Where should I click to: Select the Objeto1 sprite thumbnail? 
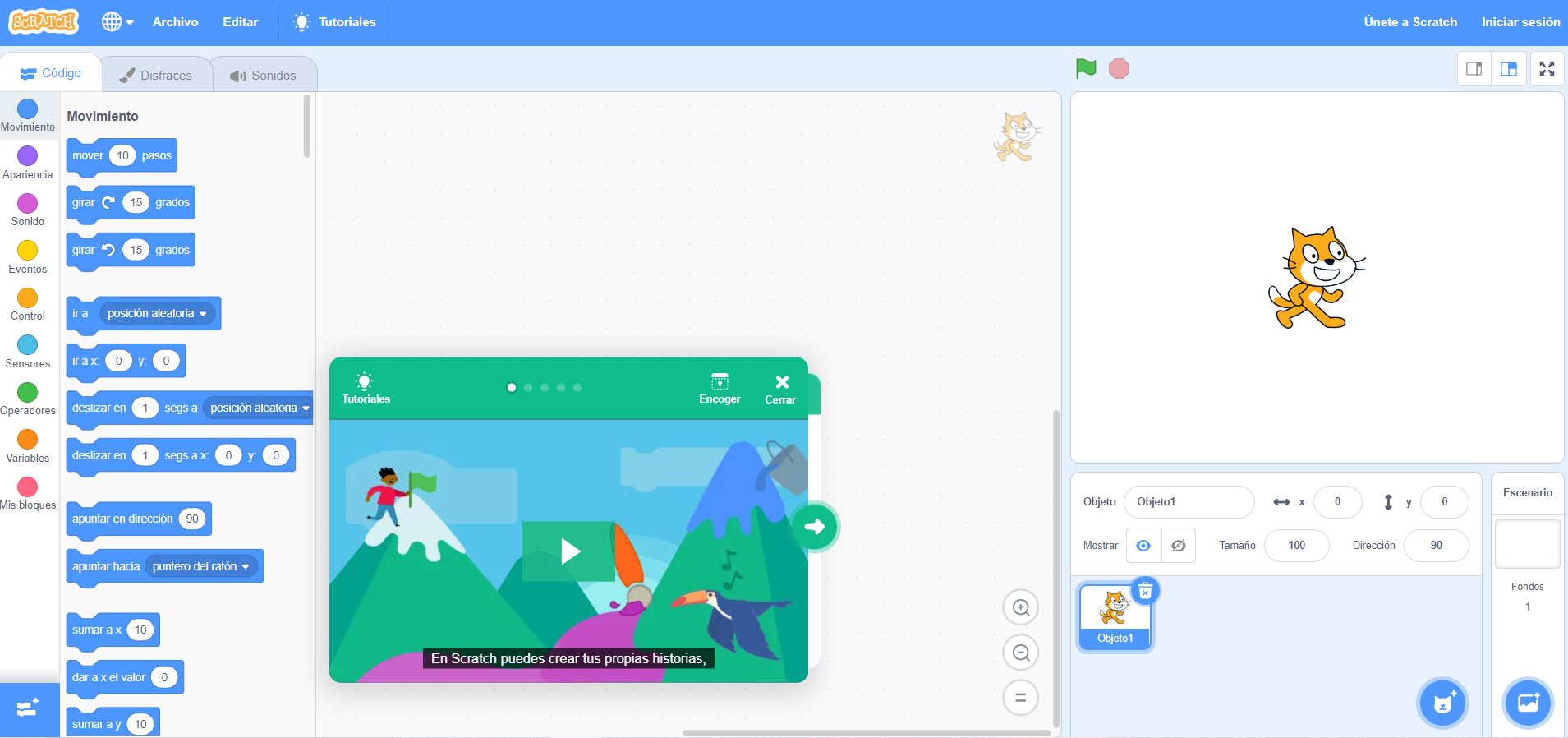[x=1115, y=617]
